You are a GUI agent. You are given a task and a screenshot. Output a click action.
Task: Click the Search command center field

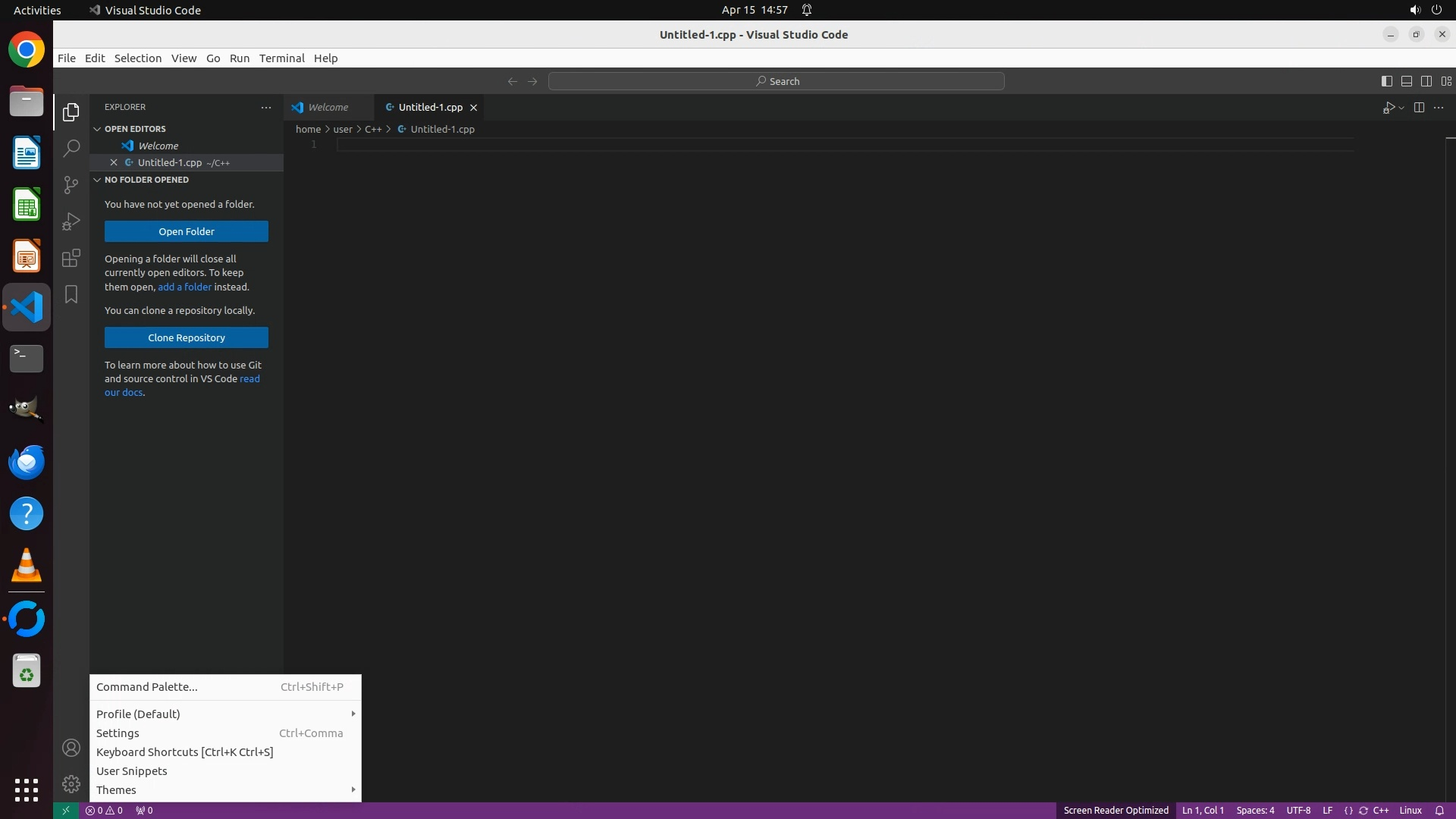click(x=777, y=81)
